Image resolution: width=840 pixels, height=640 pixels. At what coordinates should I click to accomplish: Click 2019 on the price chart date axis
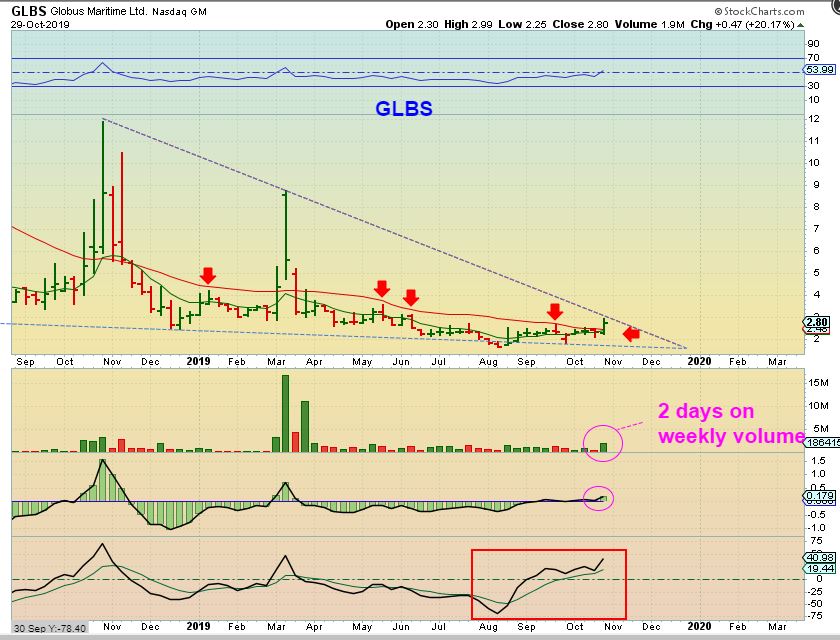(x=199, y=362)
